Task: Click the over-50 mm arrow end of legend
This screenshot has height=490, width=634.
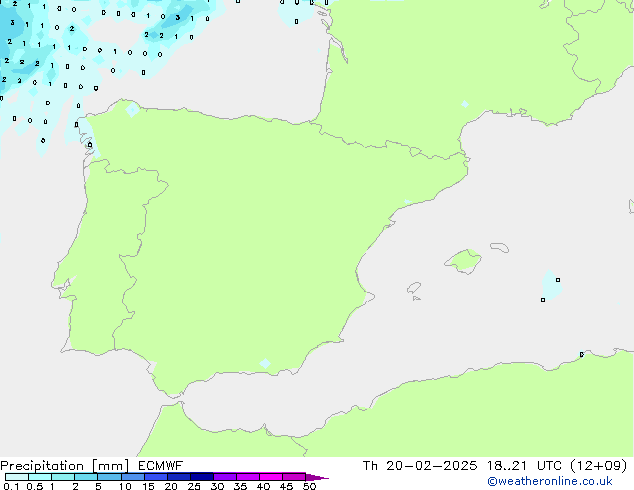Action: click(317, 477)
